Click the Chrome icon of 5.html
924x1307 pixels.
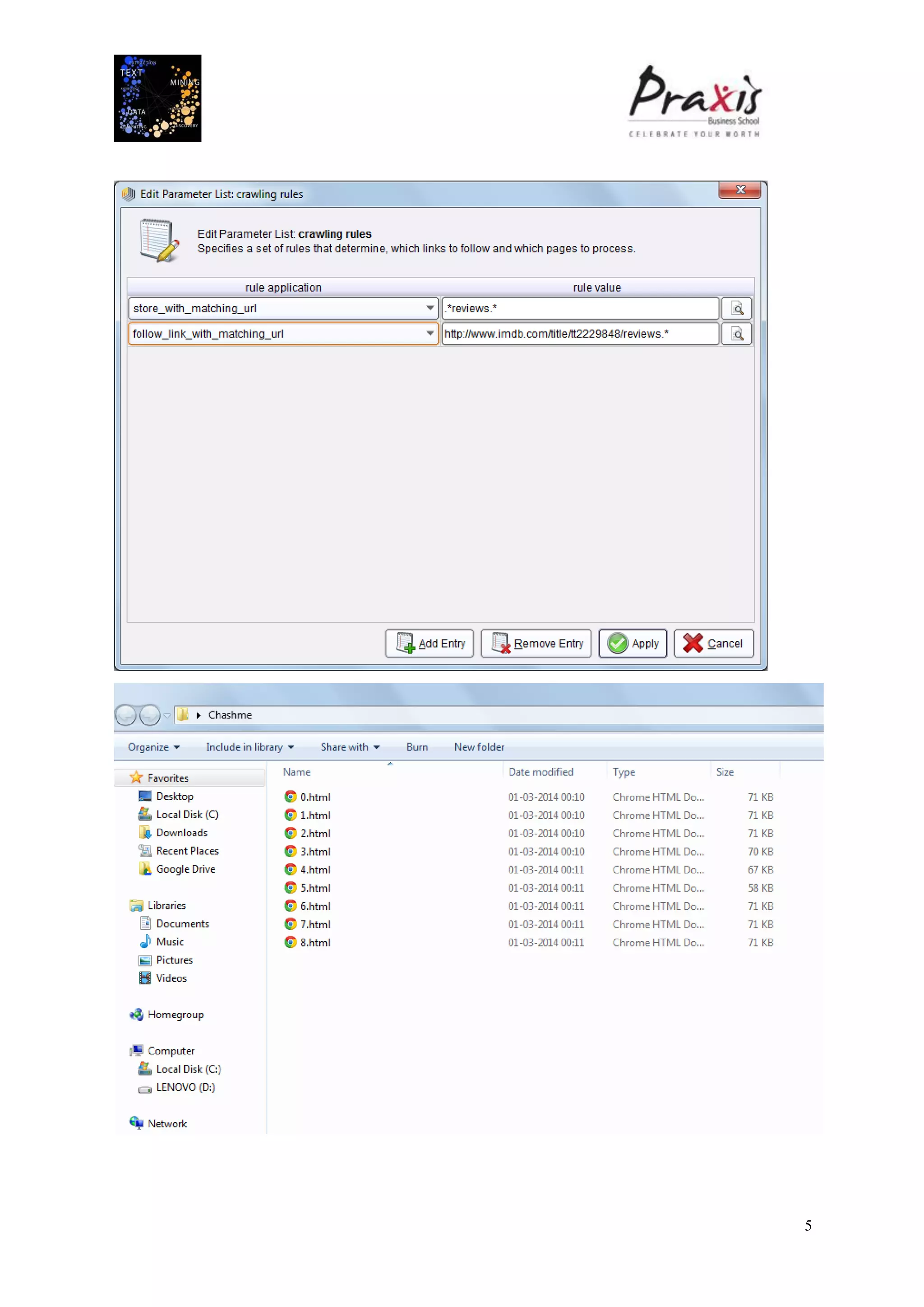[x=290, y=887]
